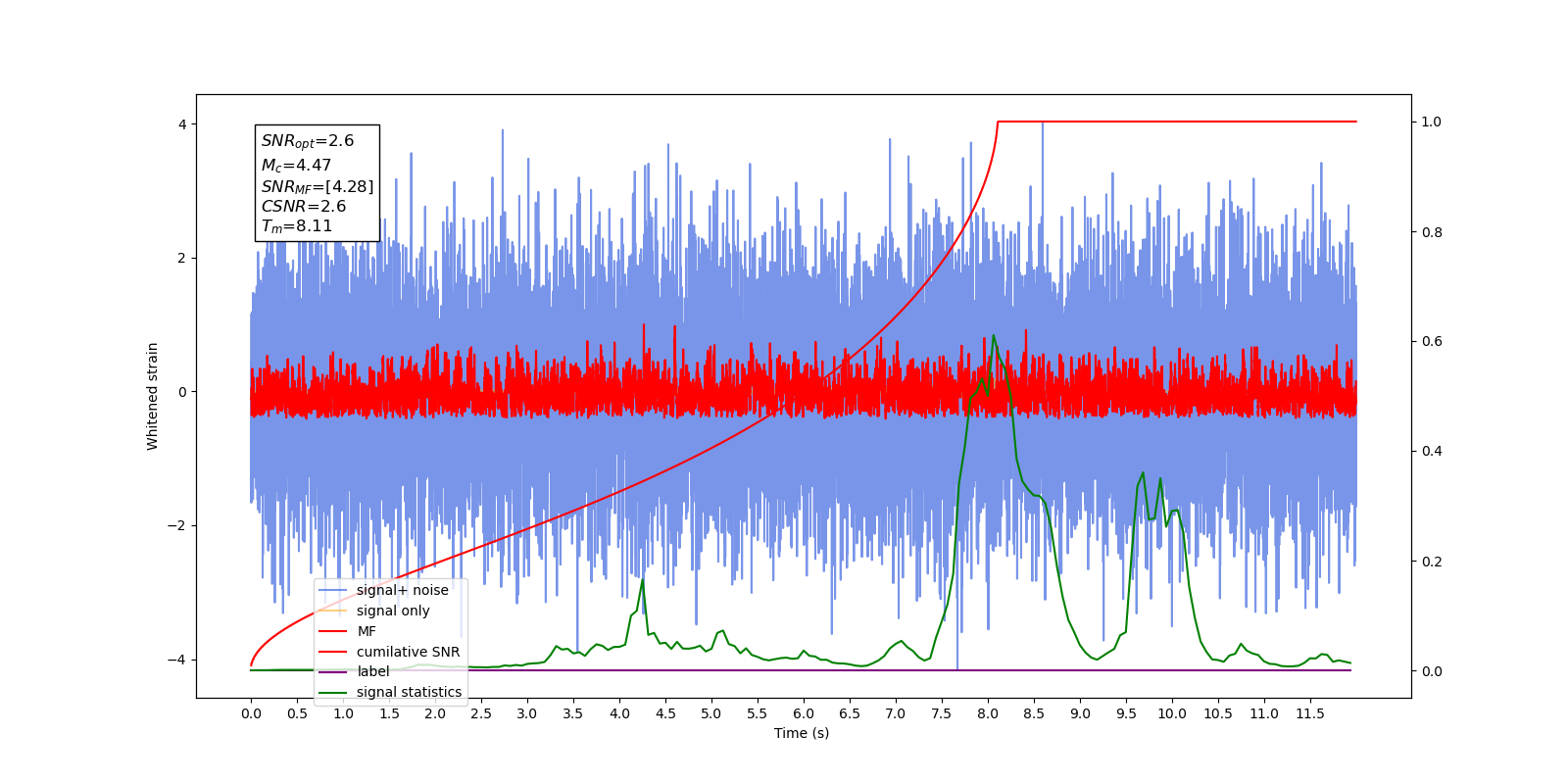Click the 4 tick on left axis
The width and height of the screenshot is (1568, 784).
(x=182, y=124)
